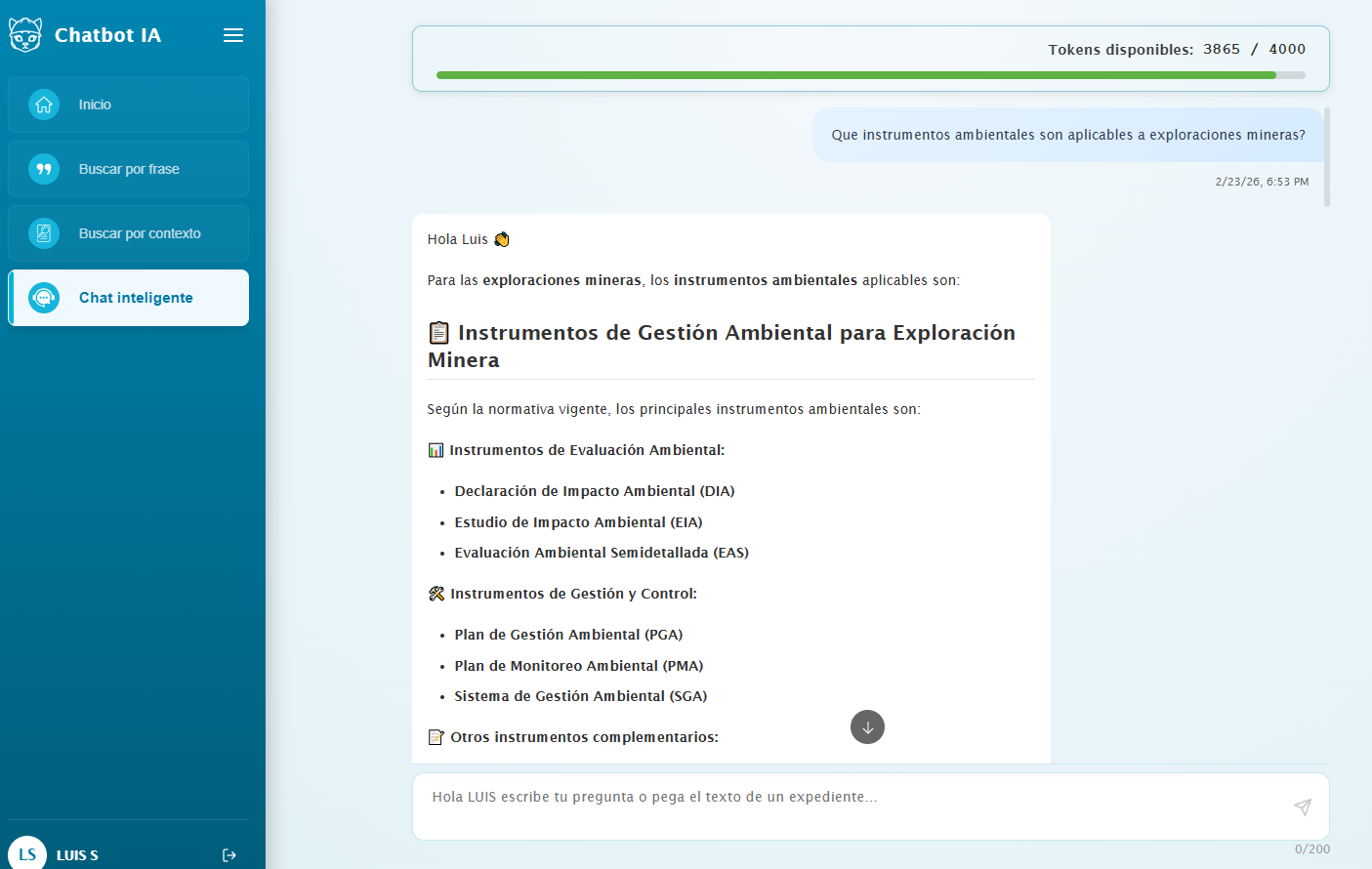Viewport: 1372px width, 869px height.
Task: Click the Chat inteligente bubble icon
Action: [44, 298]
